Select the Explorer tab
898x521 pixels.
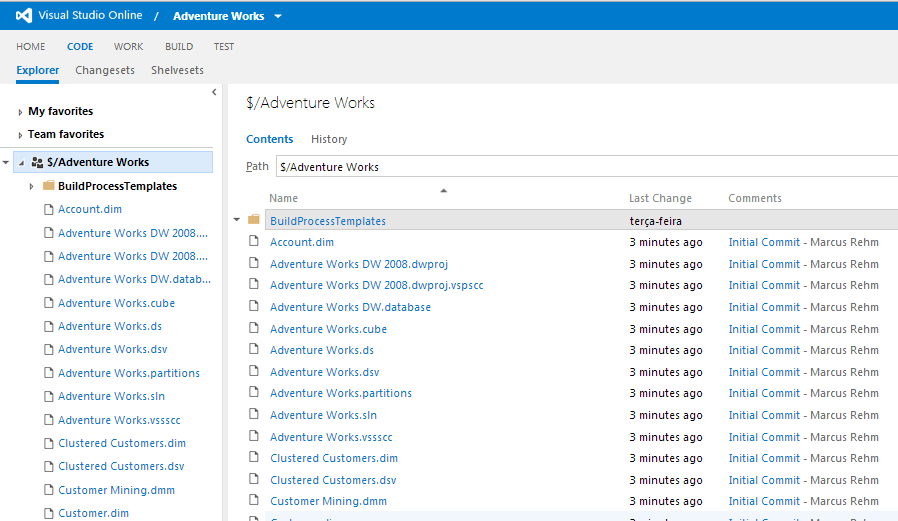(x=37, y=70)
